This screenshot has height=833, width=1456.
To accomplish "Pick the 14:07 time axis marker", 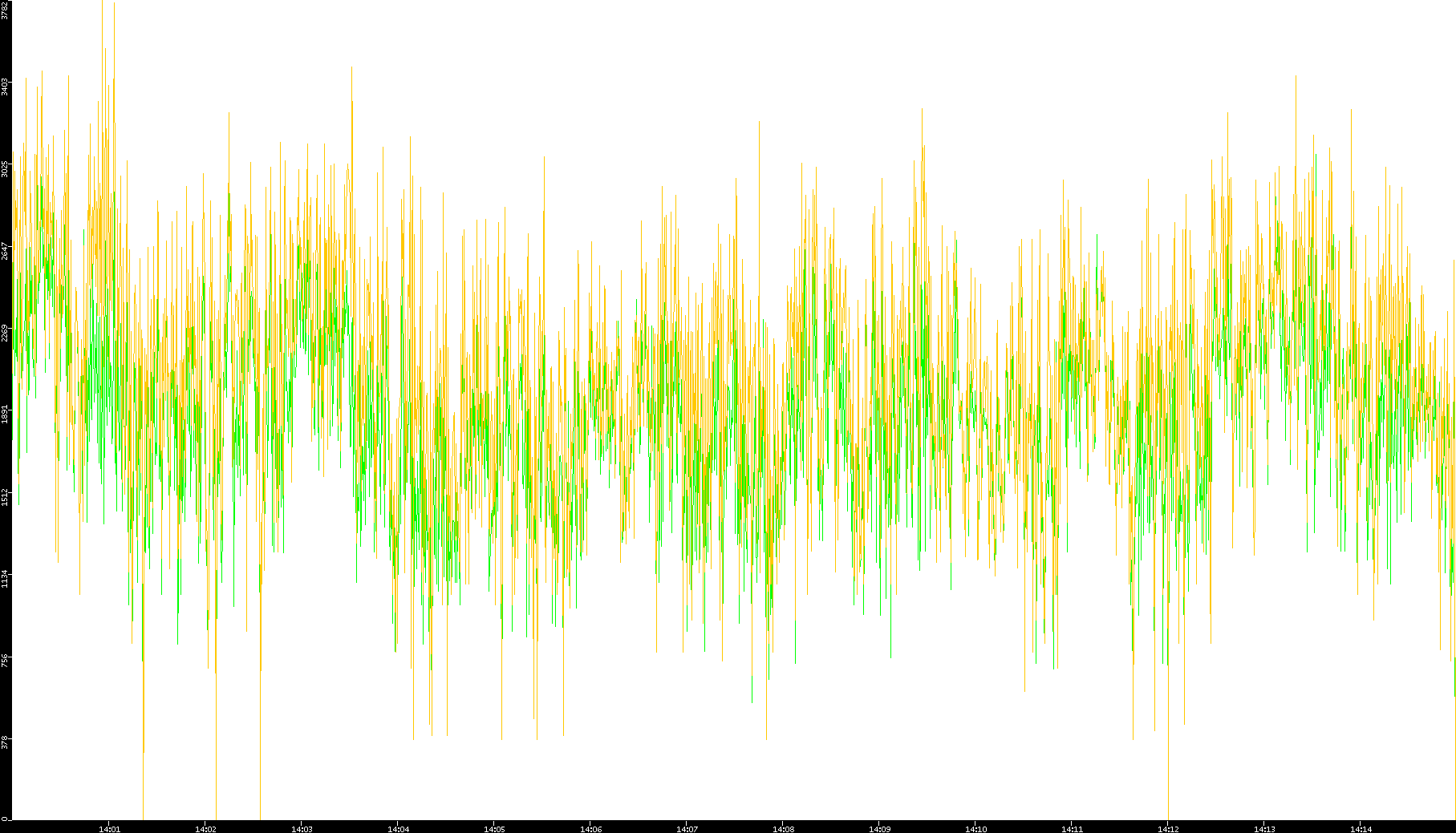I will point(687,829).
